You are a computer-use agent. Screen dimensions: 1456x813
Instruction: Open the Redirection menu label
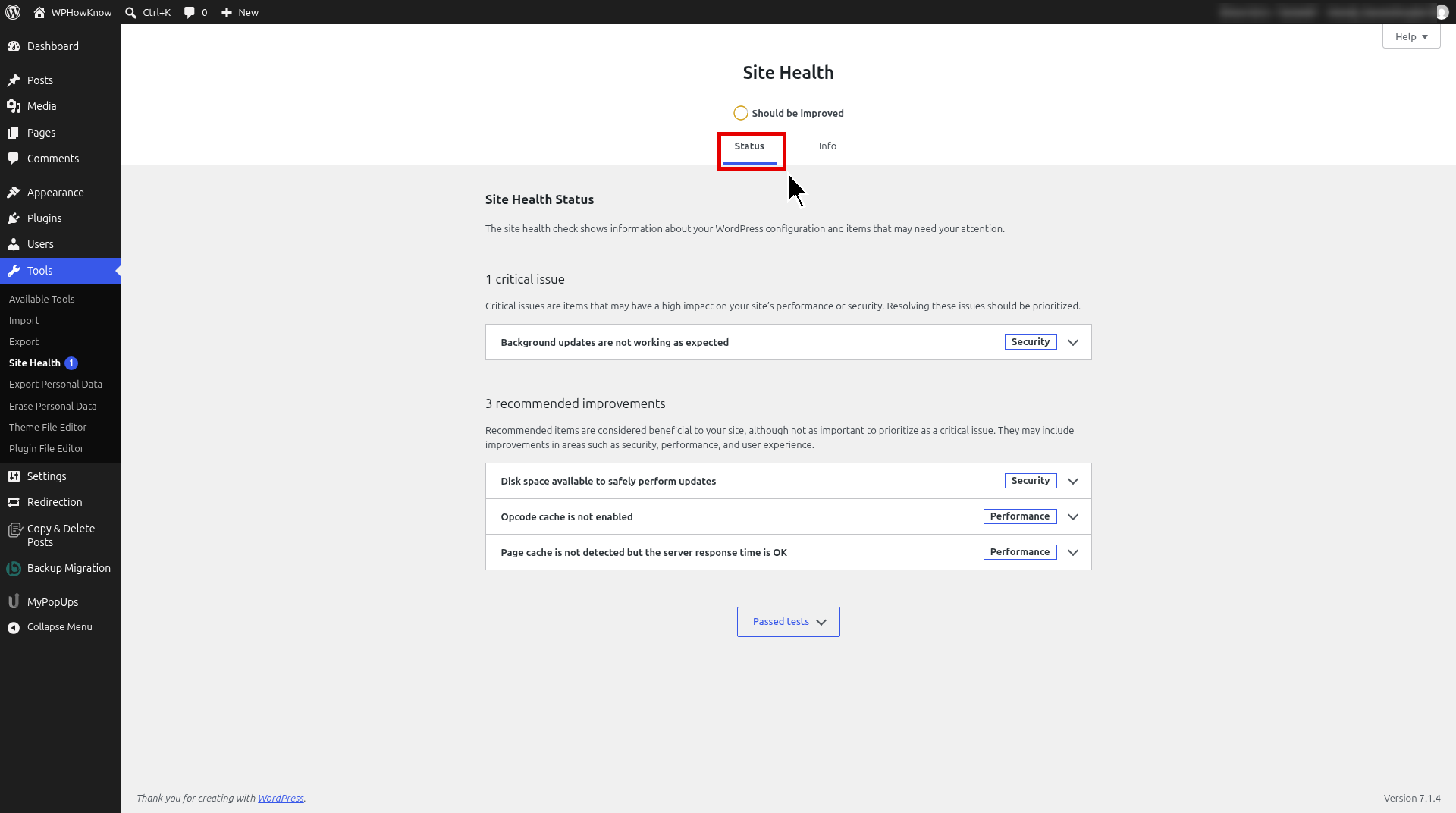(x=55, y=502)
